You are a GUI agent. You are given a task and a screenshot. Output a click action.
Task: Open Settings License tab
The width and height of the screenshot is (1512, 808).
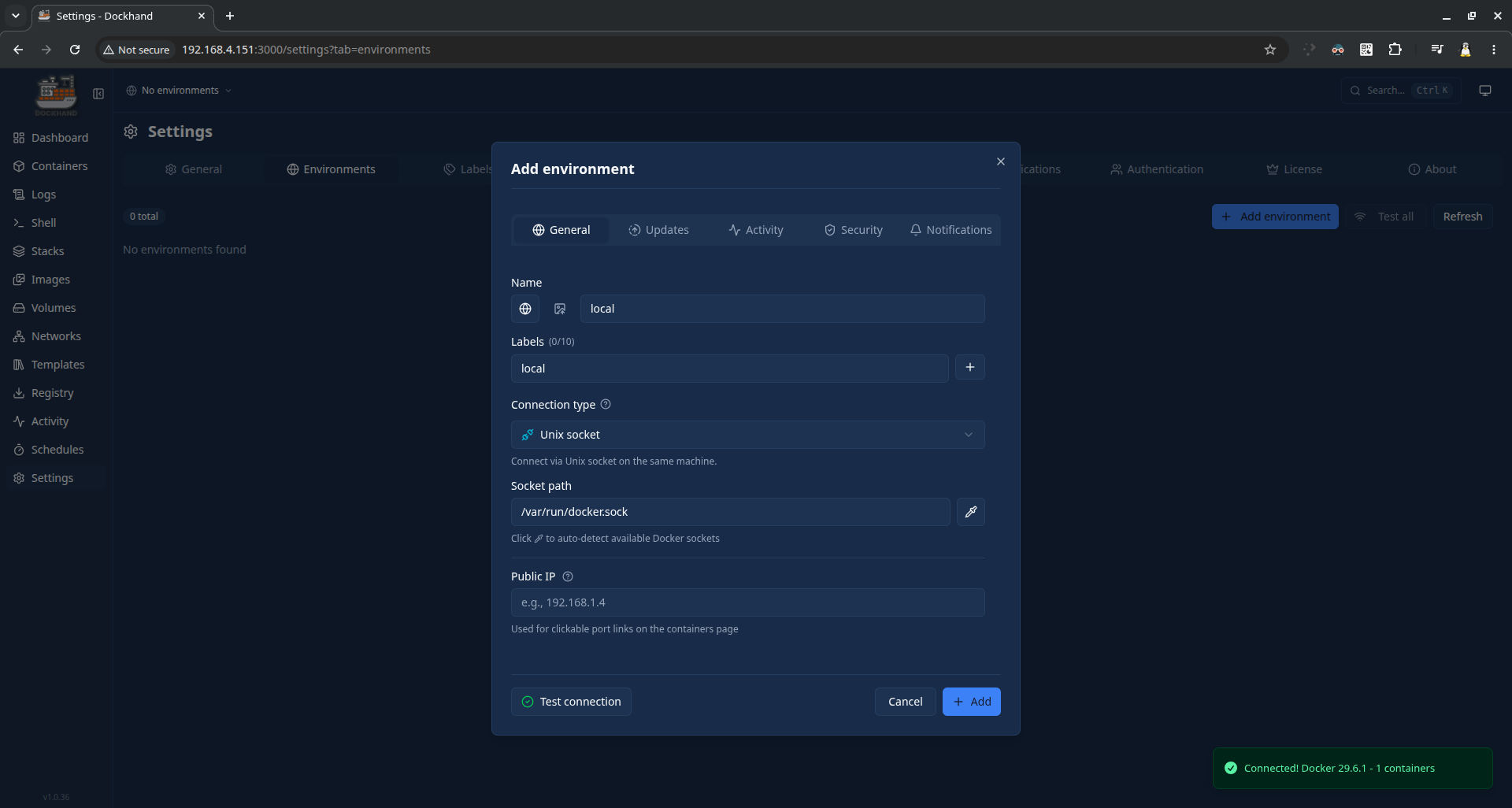[1294, 169]
